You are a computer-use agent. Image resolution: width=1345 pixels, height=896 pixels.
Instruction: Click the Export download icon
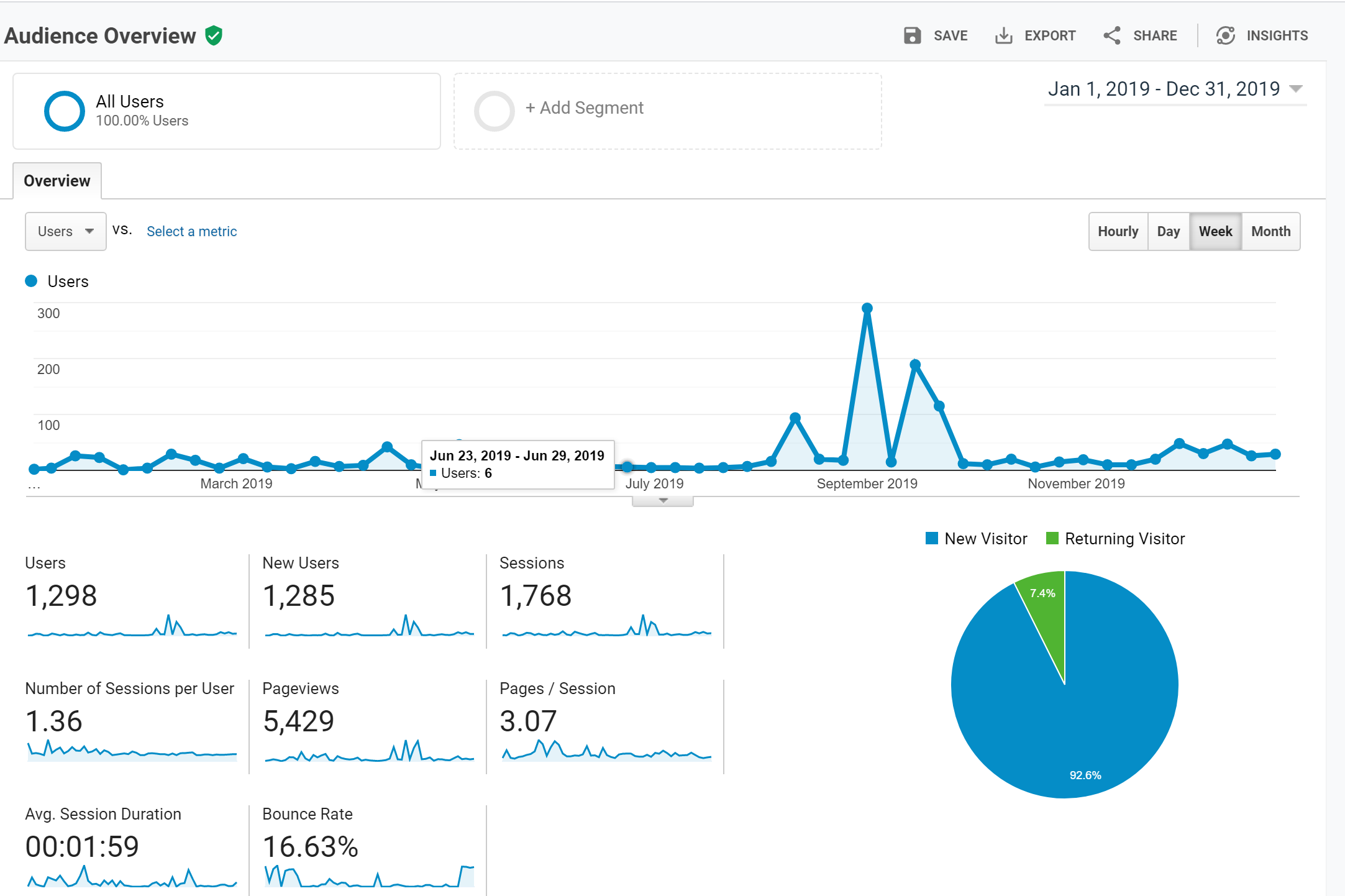pyautogui.click(x=1003, y=35)
